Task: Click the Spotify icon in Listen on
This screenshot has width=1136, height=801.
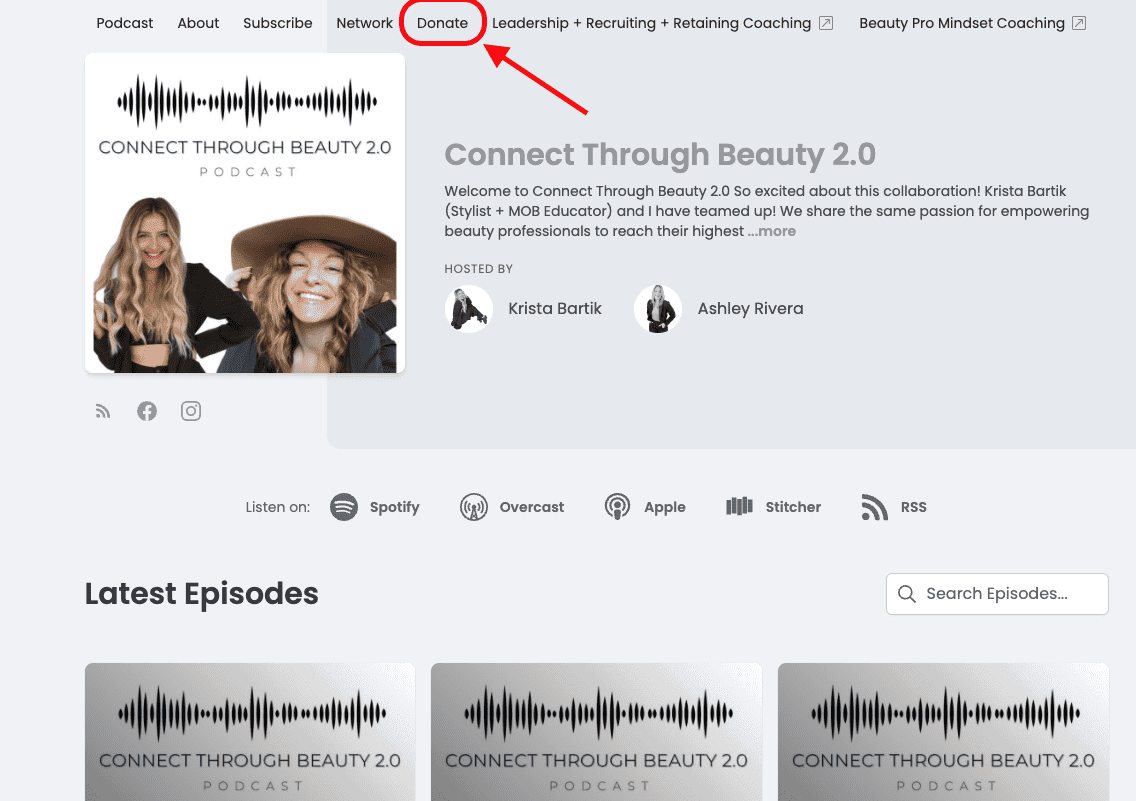Action: [x=344, y=507]
